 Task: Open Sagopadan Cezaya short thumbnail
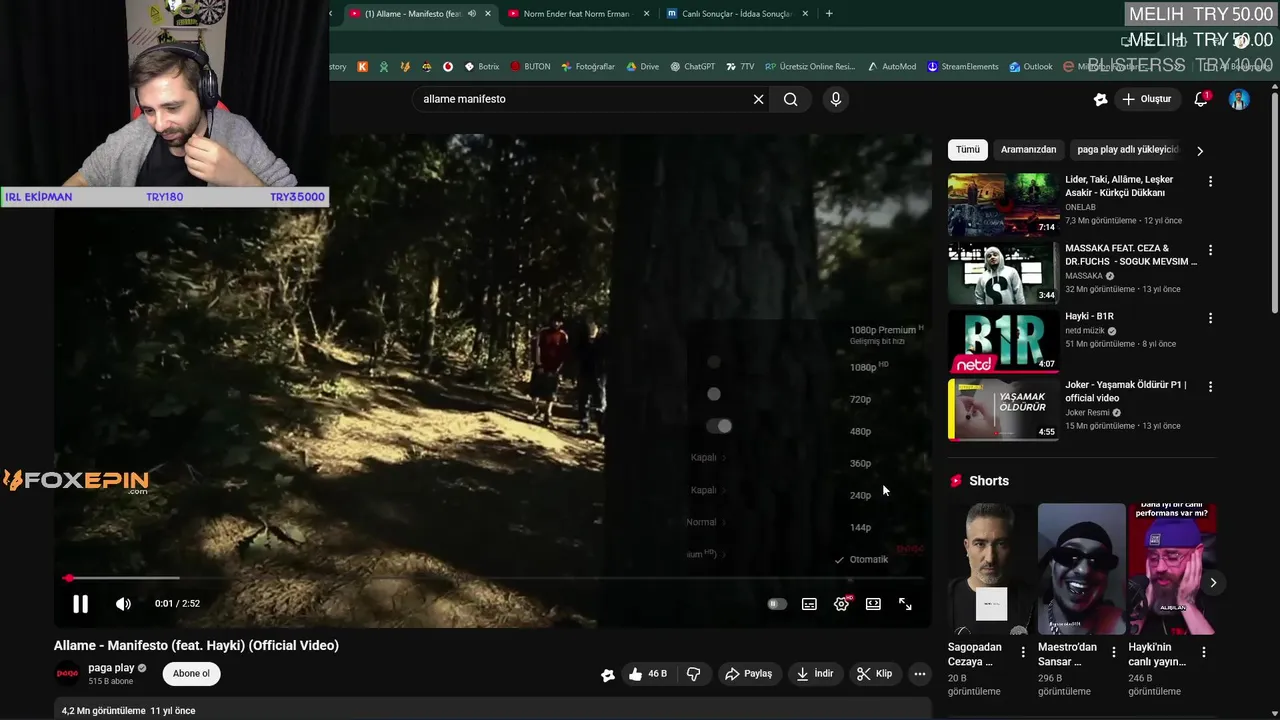click(x=991, y=569)
